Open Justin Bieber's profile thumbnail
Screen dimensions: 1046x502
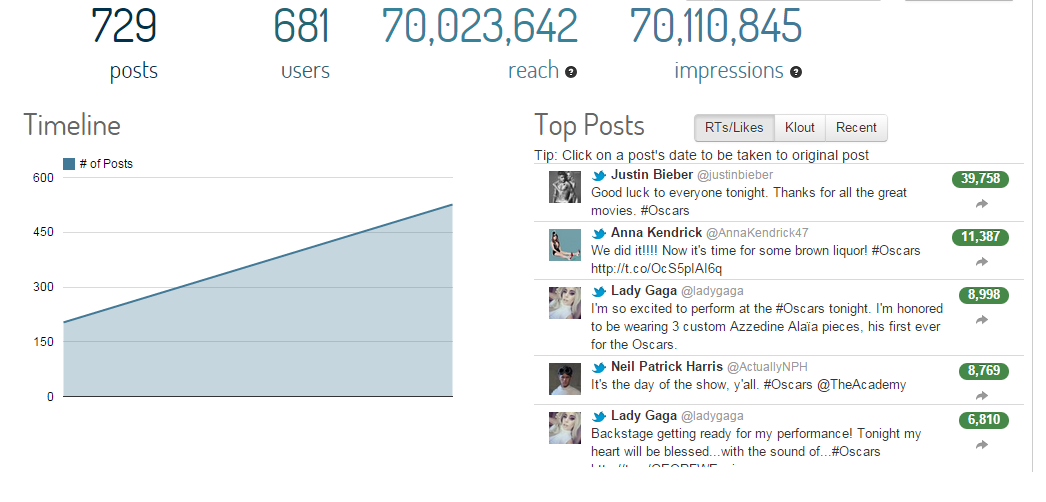(565, 187)
